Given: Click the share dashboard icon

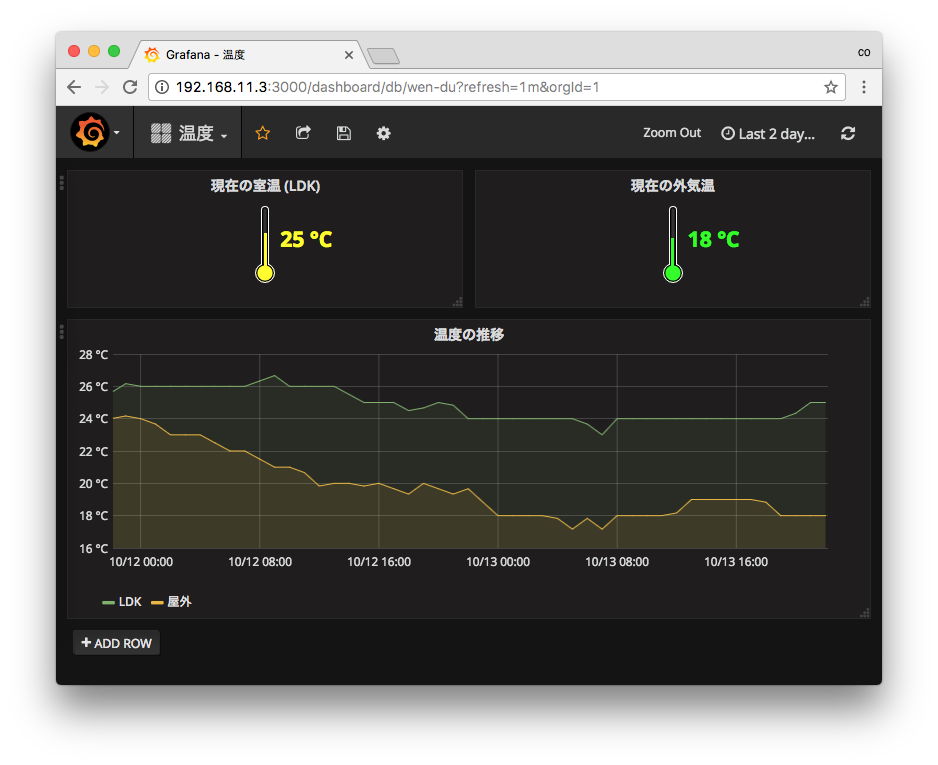Looking at the screenshot, I should [x=303, y=133].
